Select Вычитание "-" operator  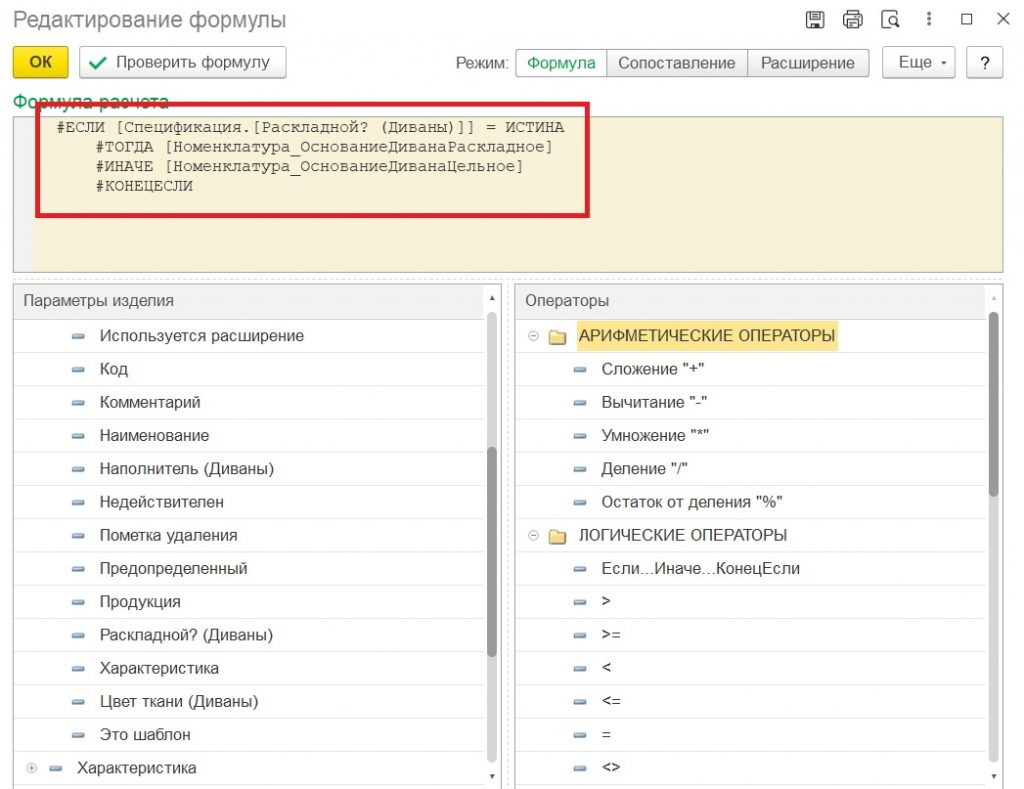750,402
